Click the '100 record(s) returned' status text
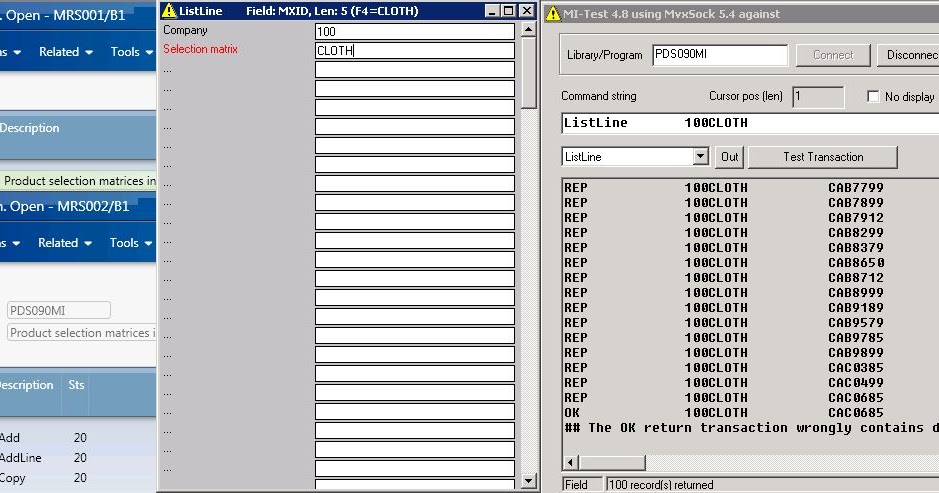This screenshot has height=493, width=939. [x=661, y=485]
